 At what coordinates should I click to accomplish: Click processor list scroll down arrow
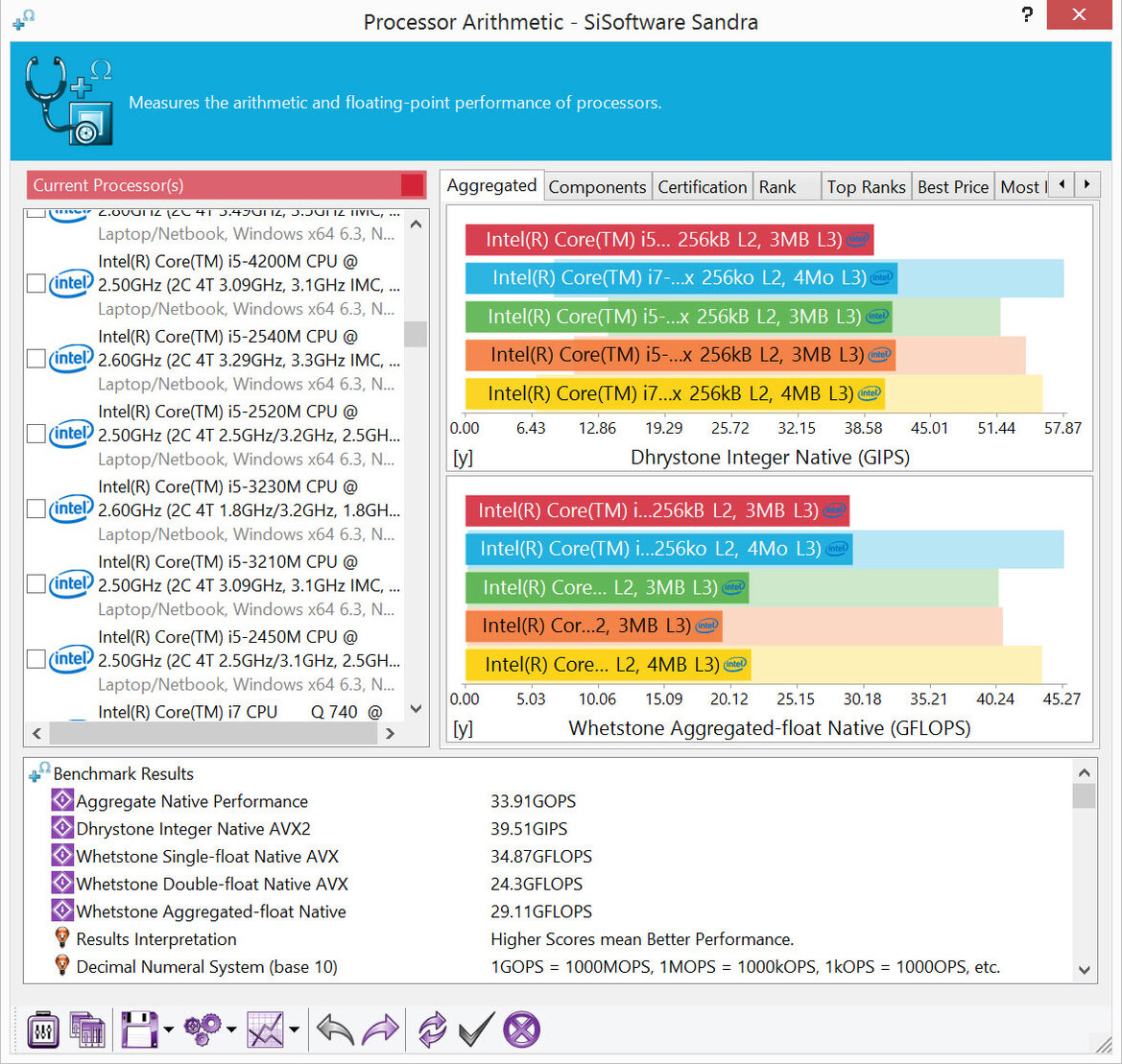click(x=416, y=709)
